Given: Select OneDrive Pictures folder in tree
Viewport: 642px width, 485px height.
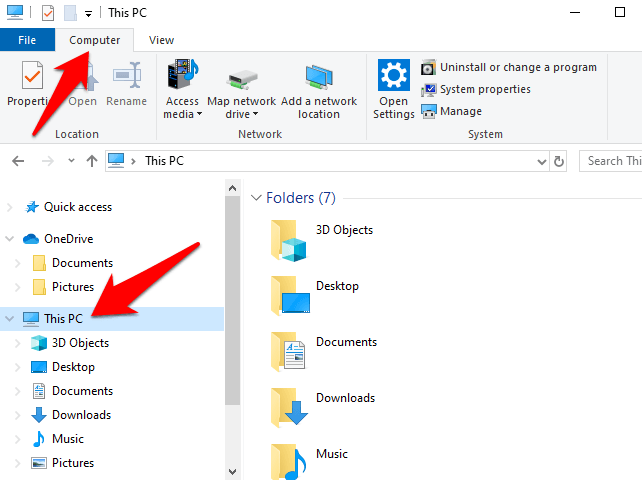Looking at the screenshot, I should pyautogui.click(x=73, y=287).
